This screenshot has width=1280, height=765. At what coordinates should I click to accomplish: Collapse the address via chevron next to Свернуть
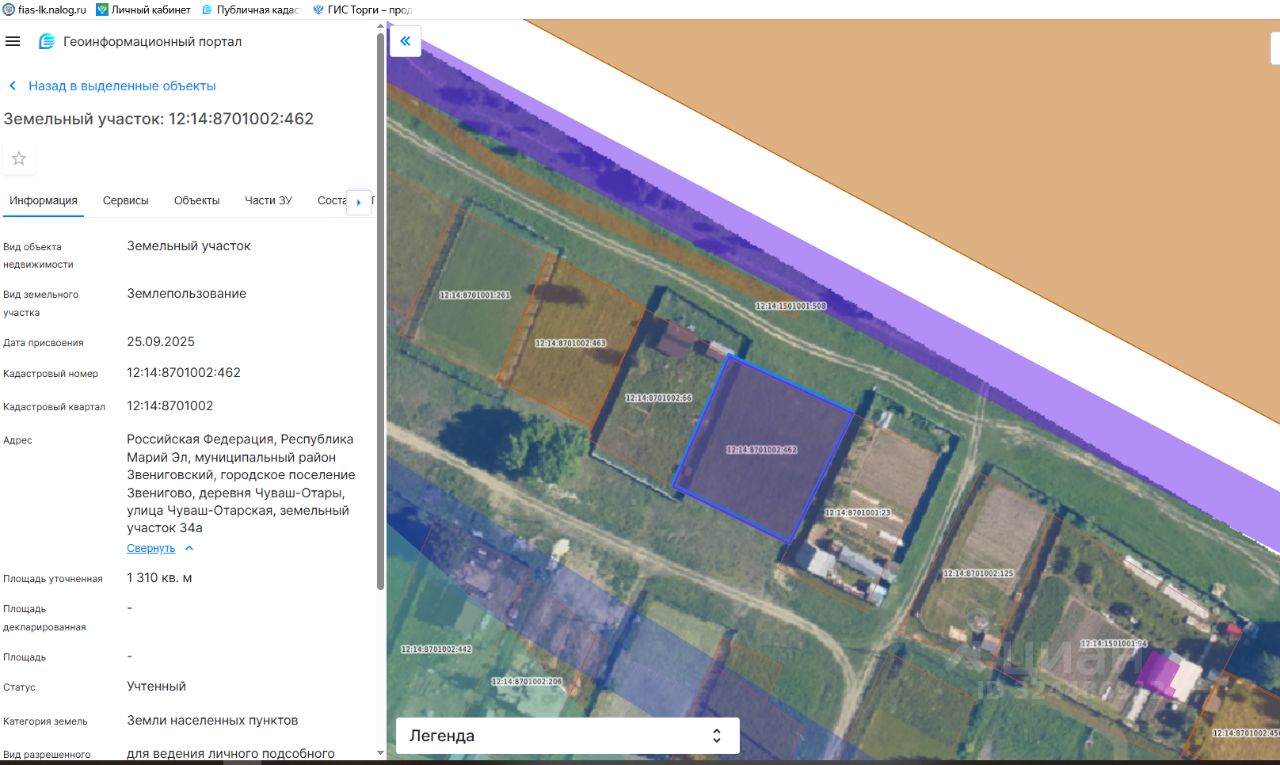(189, 548)
